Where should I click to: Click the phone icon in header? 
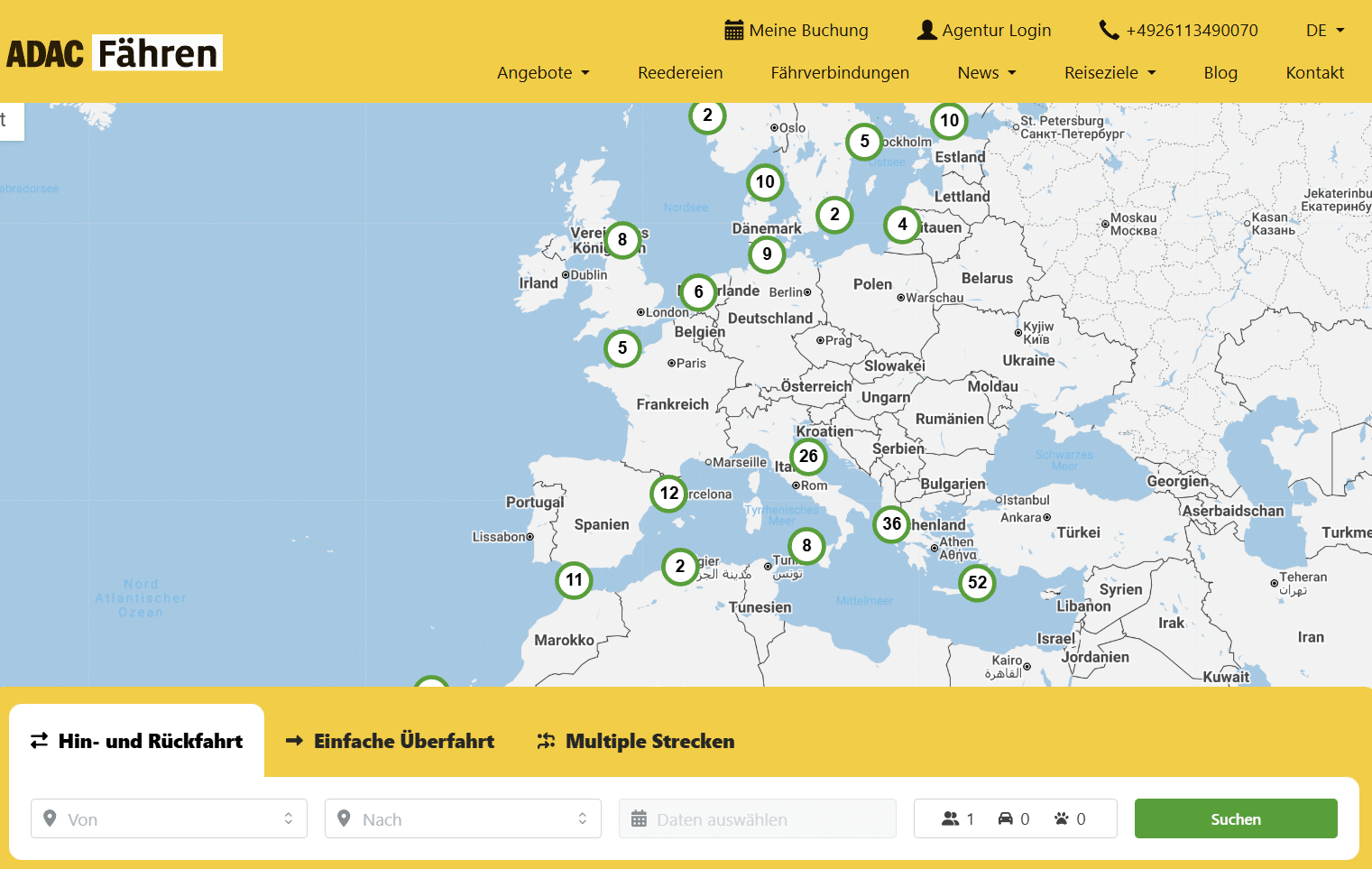coord(1109,30)
